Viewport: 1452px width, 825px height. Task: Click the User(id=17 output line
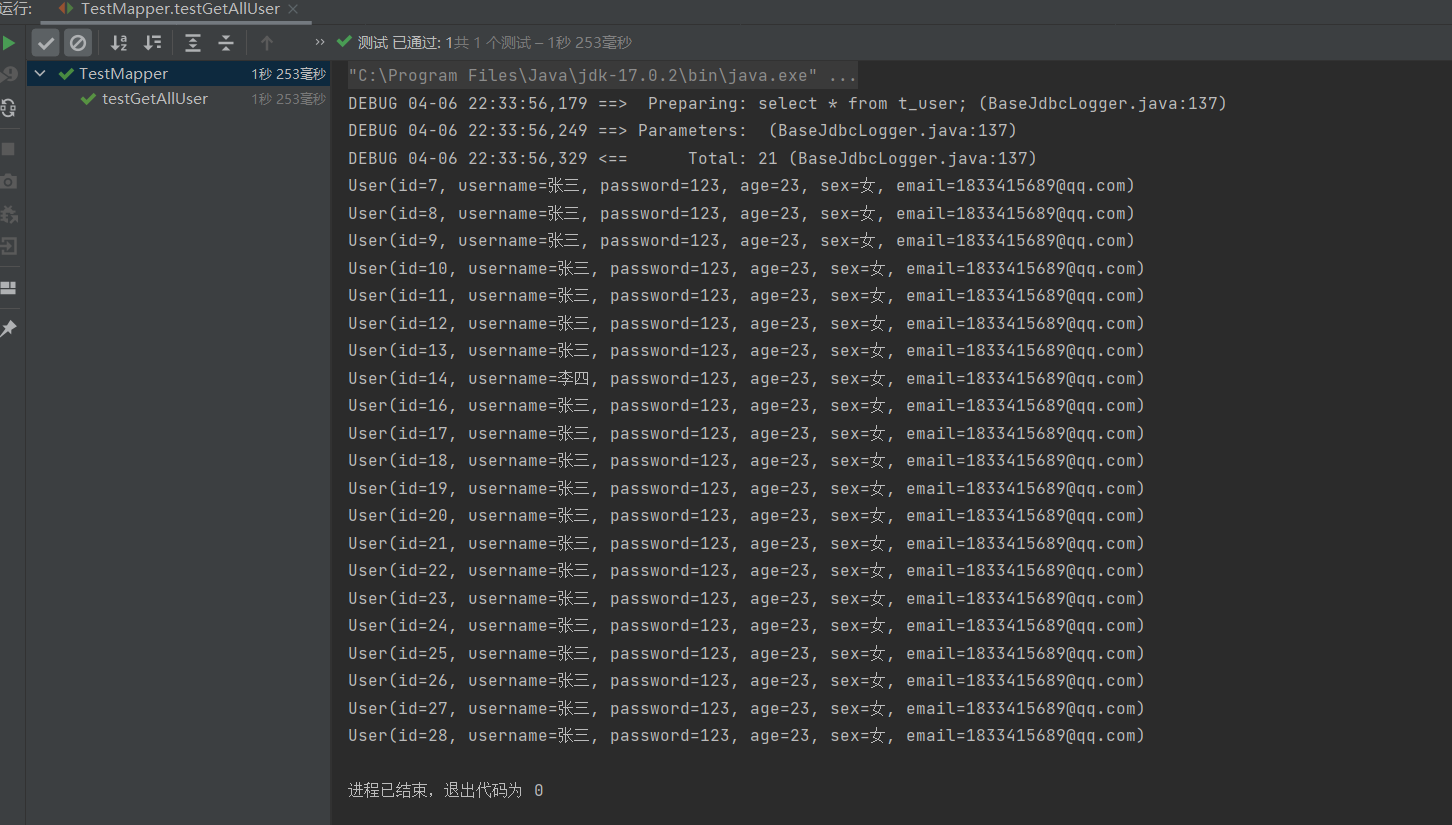pyautogui.click(x=747, y=434)
